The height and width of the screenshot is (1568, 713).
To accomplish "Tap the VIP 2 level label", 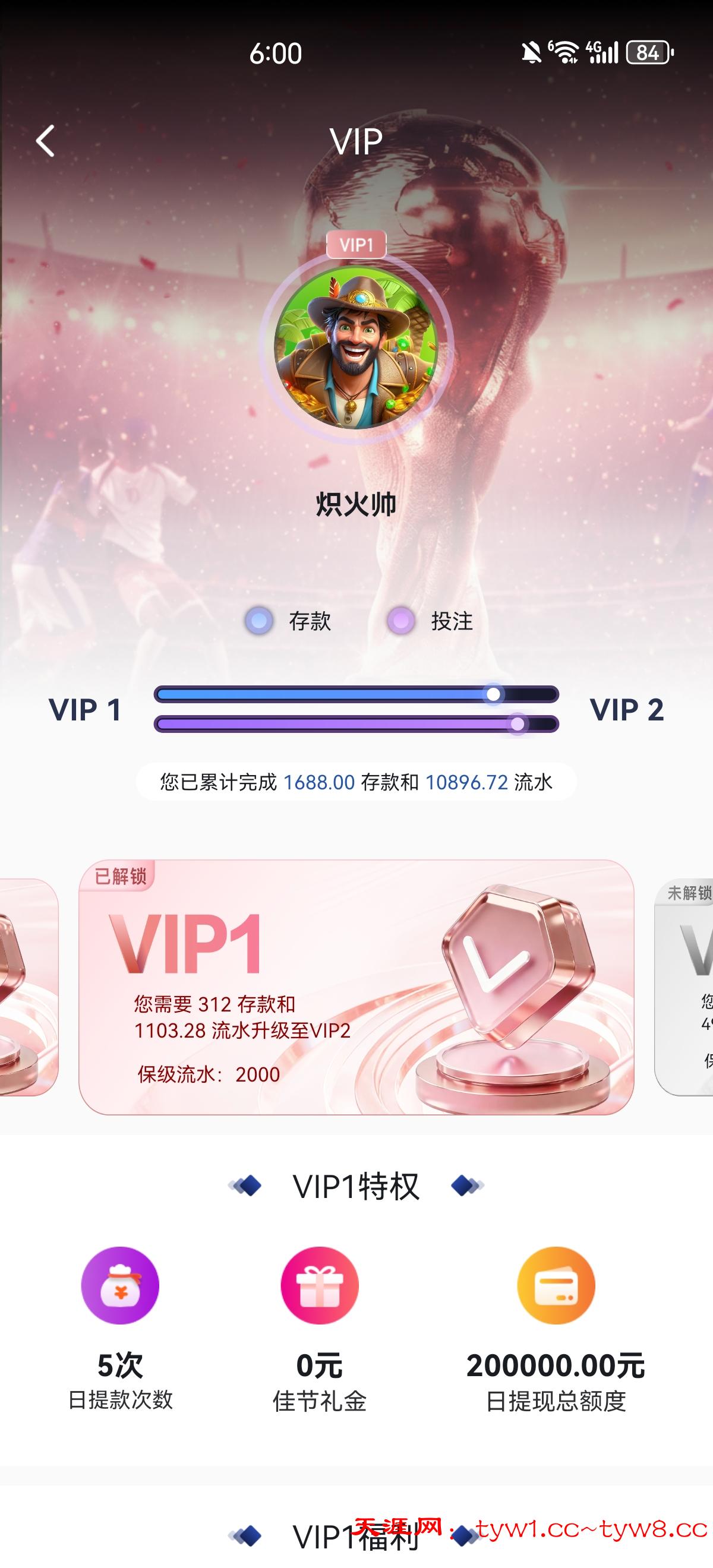I will click(626, 710).
